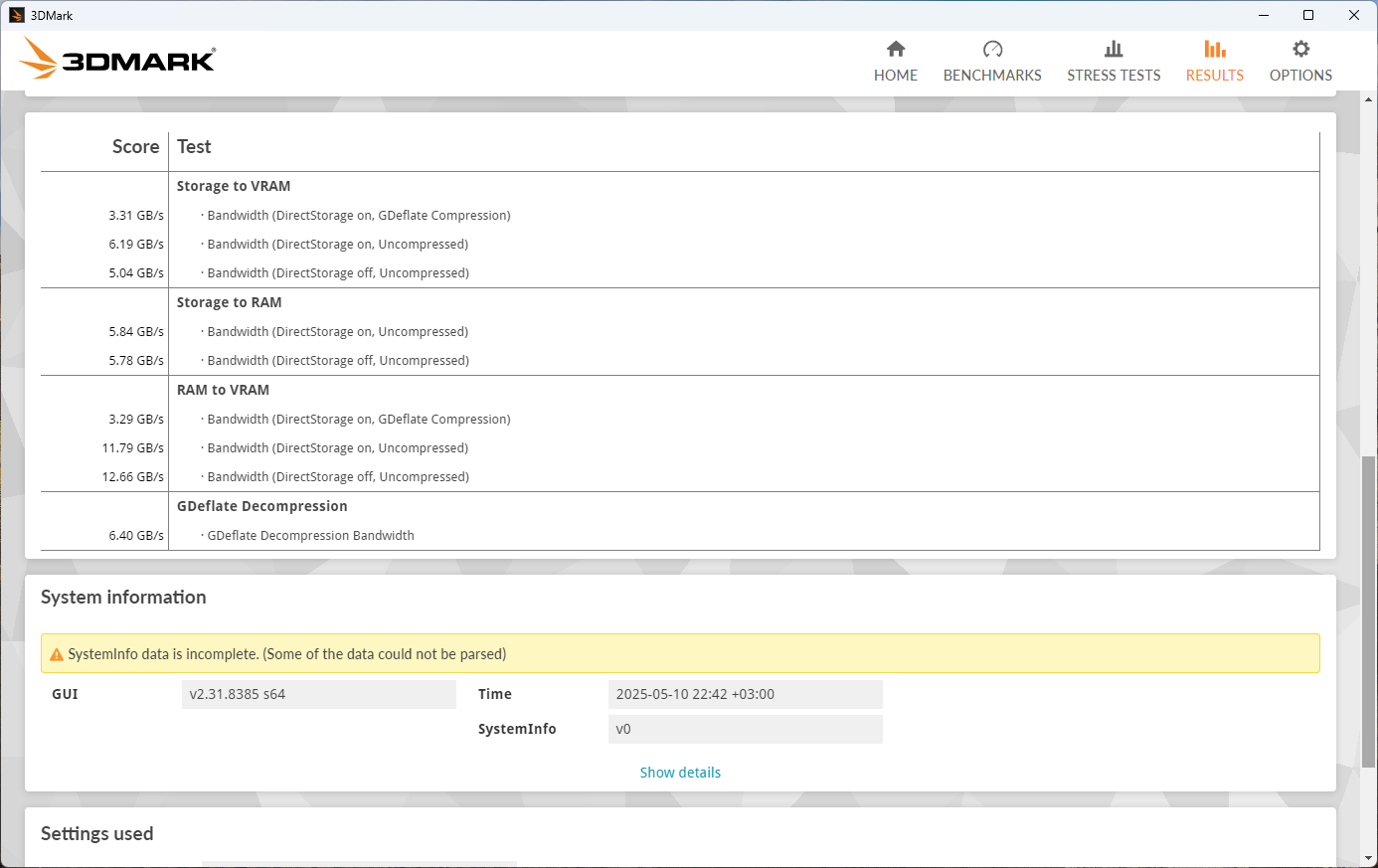Click the scrollbar down arrow

tap(1369, 859)
